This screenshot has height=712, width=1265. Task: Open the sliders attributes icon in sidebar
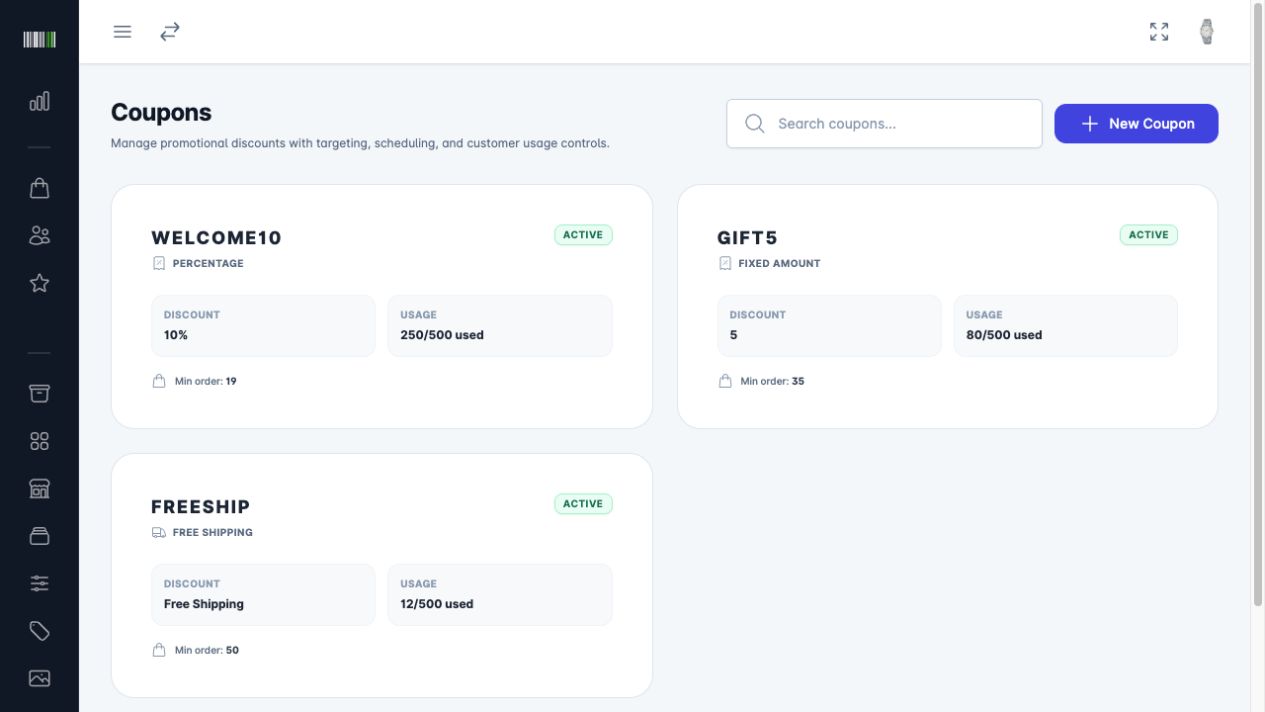(39, 583)
